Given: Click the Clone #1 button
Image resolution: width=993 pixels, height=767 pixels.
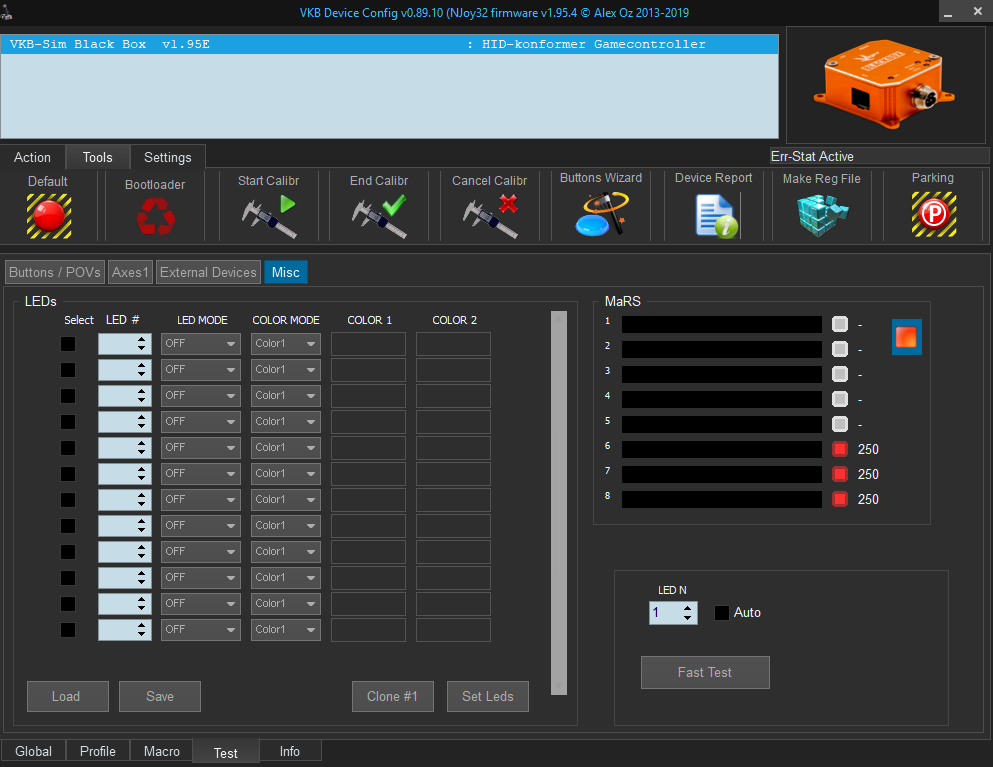Looking at the screenshot, I should coord(393,697).
